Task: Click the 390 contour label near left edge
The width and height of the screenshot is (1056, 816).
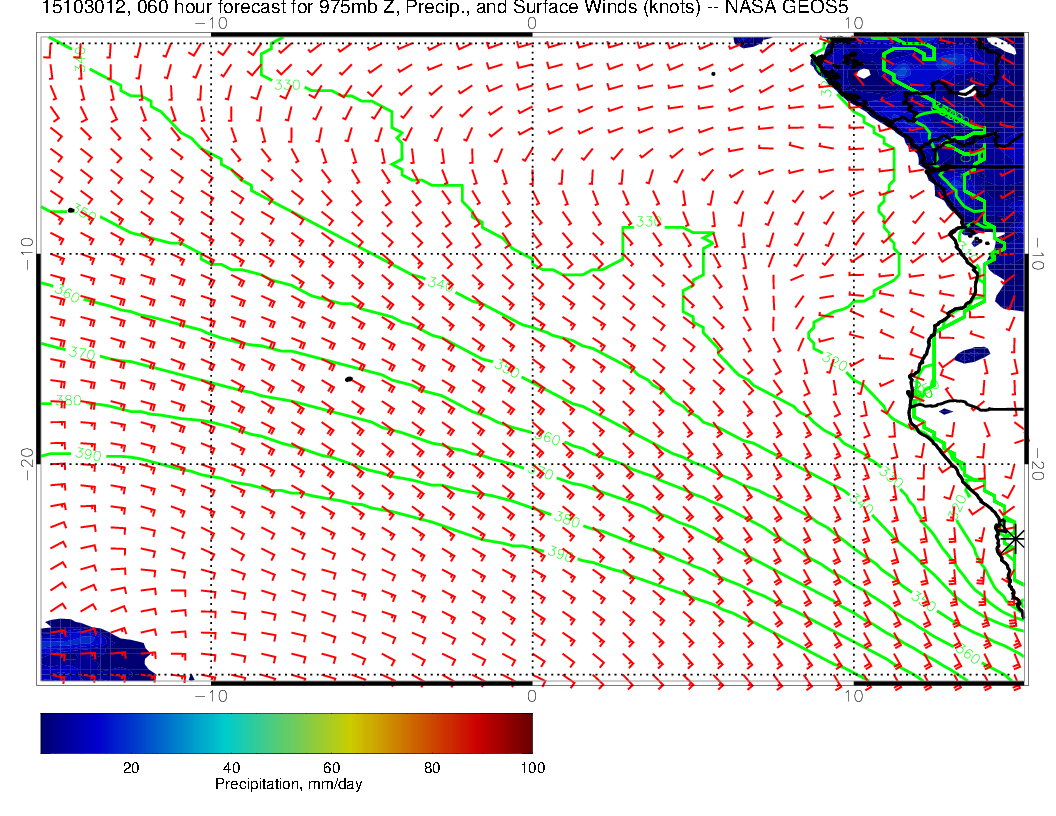Action: (88, 454)
